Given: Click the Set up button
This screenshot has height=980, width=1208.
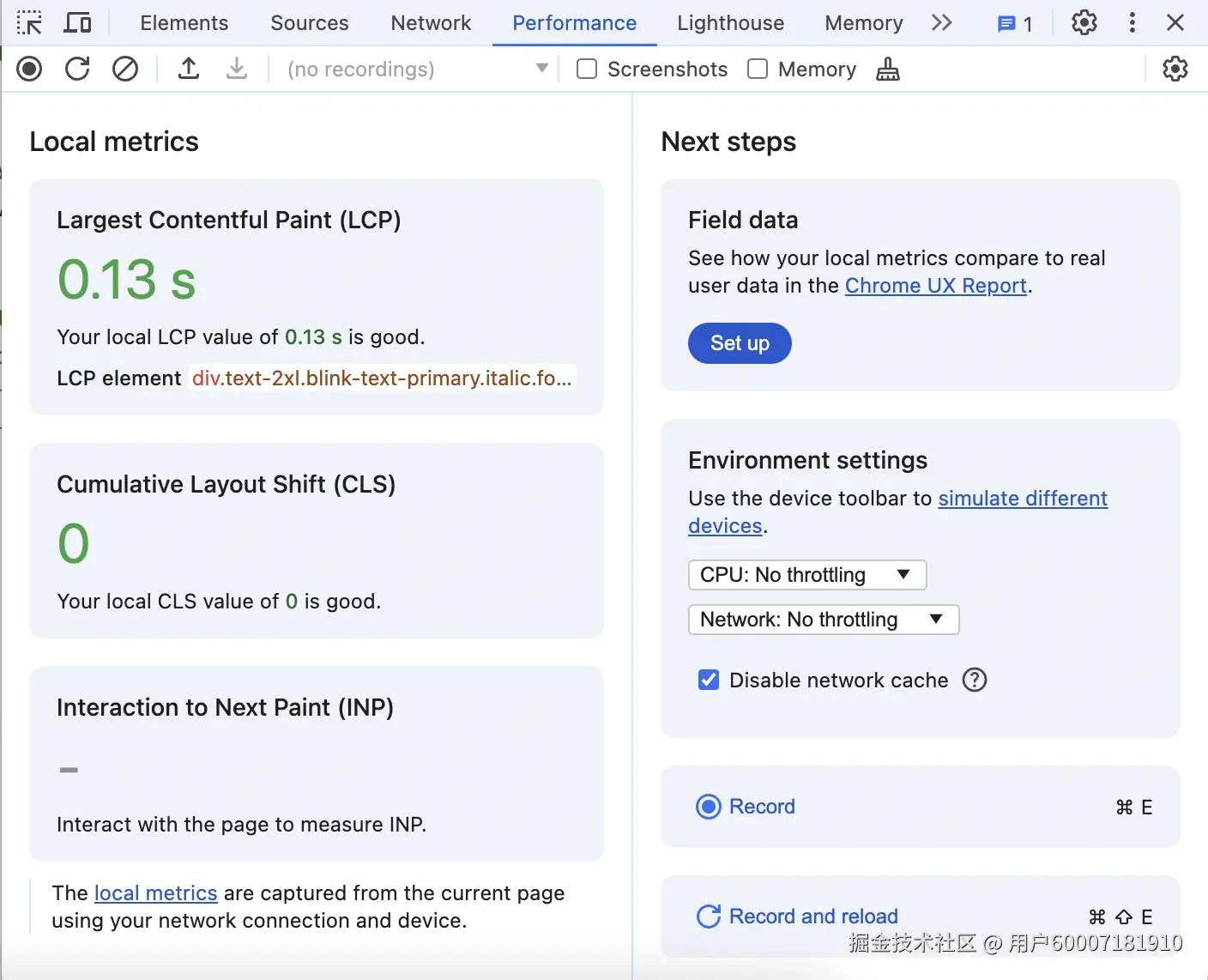Looking at the screenshot, I should (740, 343).
